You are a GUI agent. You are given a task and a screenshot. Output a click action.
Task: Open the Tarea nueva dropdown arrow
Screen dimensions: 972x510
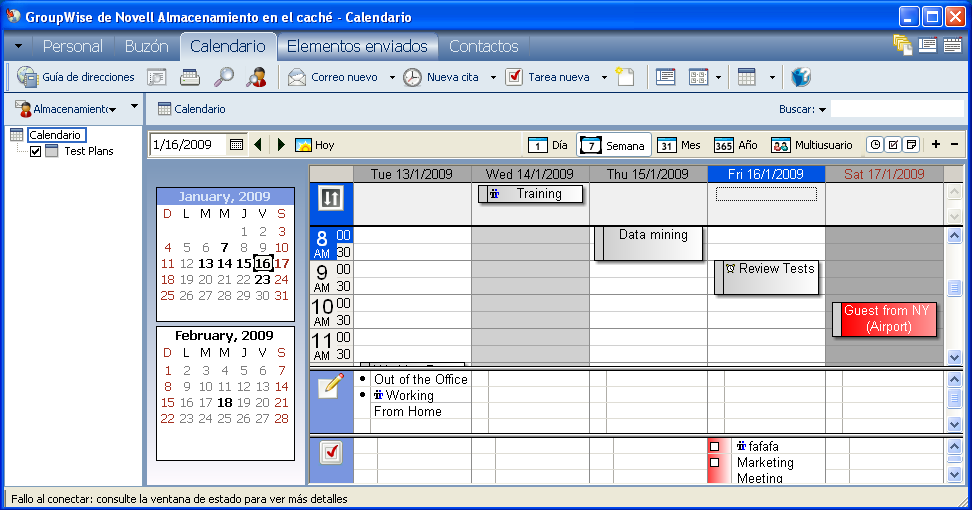click(x=604, y=77)
